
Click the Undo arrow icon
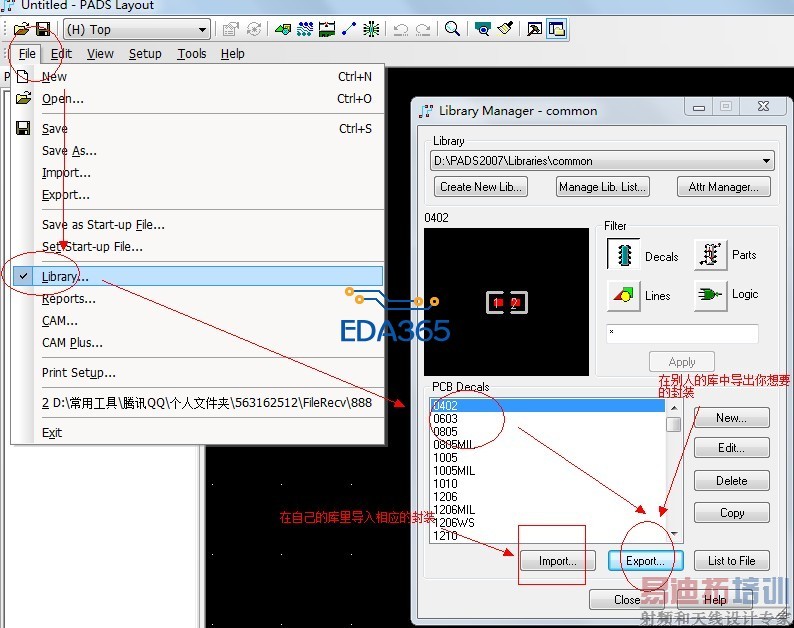[401, 29]
